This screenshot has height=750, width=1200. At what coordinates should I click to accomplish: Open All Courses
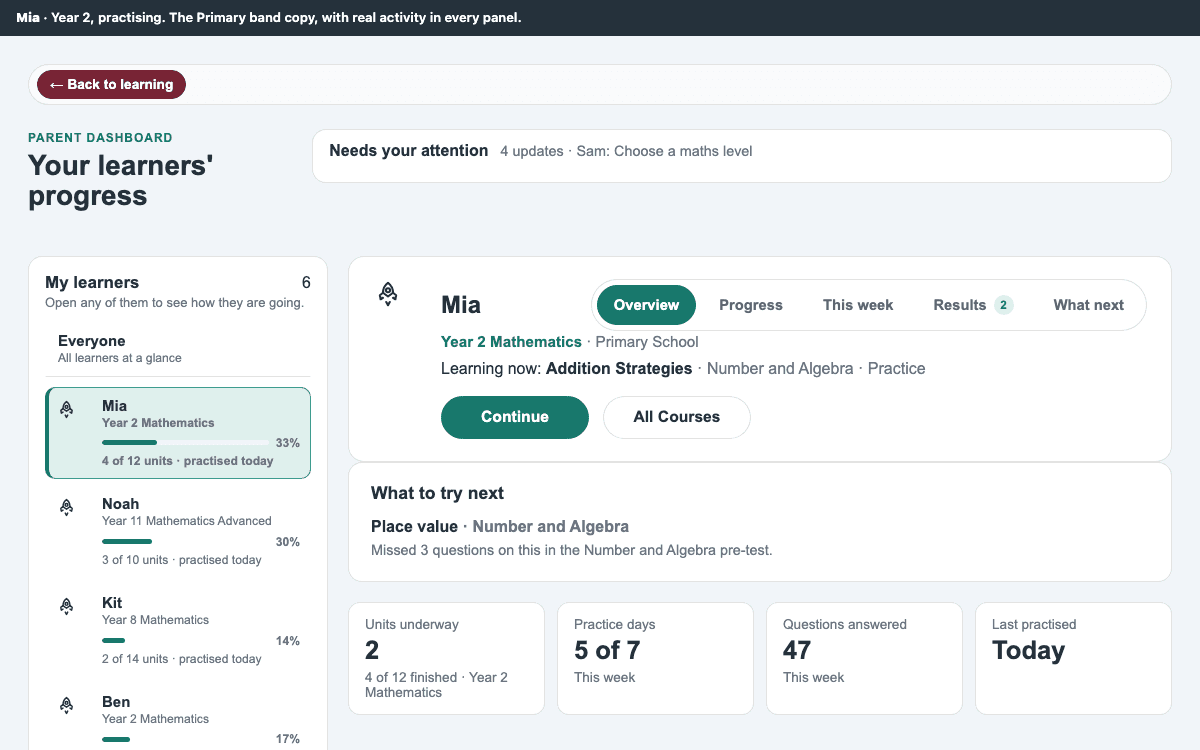coord(677,417)
